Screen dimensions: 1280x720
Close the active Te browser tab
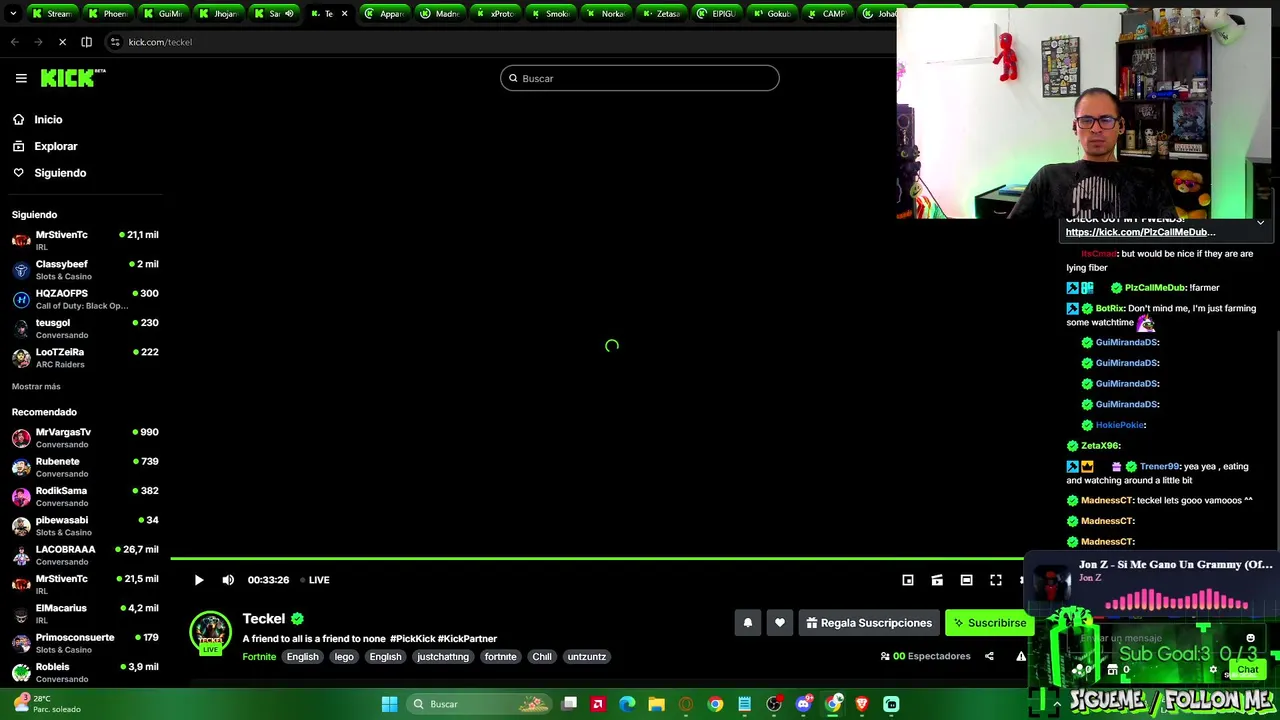[344, 13]
